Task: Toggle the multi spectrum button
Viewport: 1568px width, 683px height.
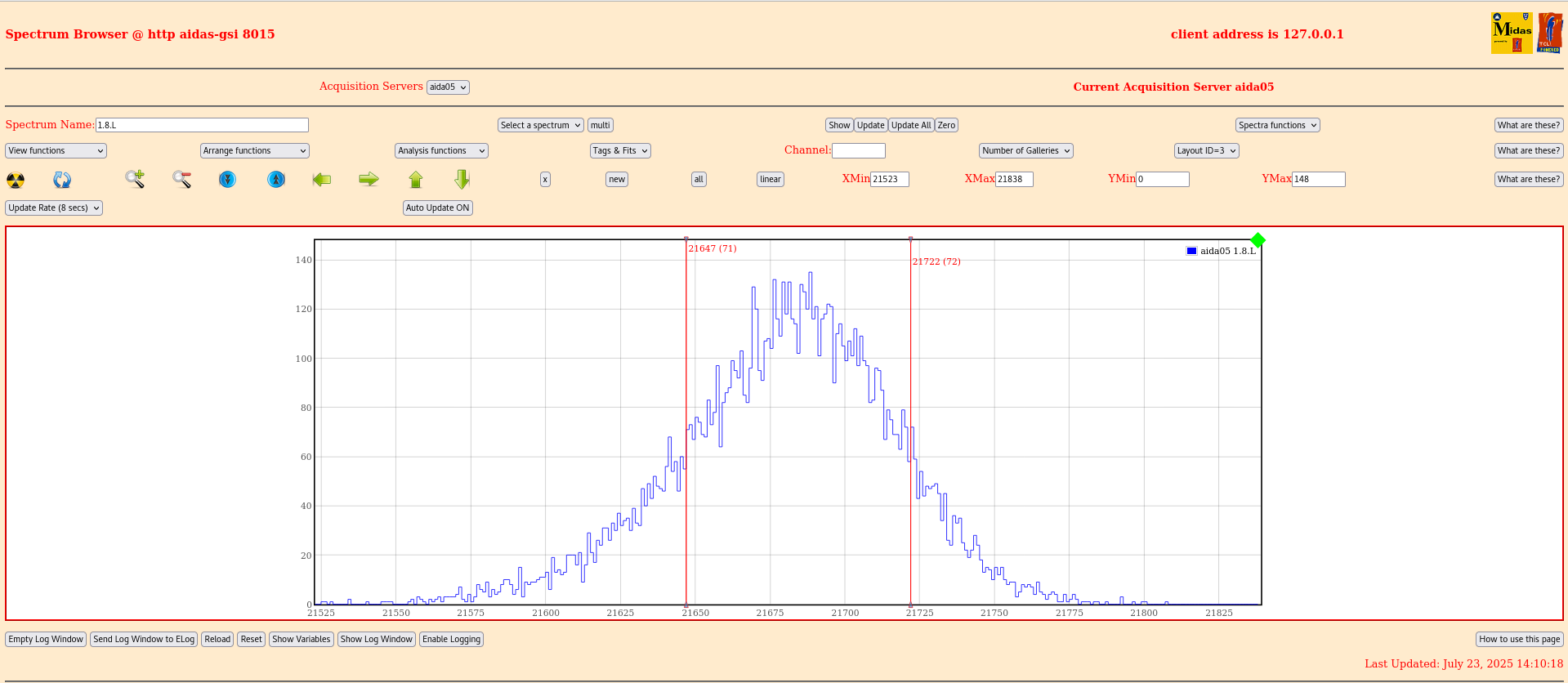Action: pos(600,125)
